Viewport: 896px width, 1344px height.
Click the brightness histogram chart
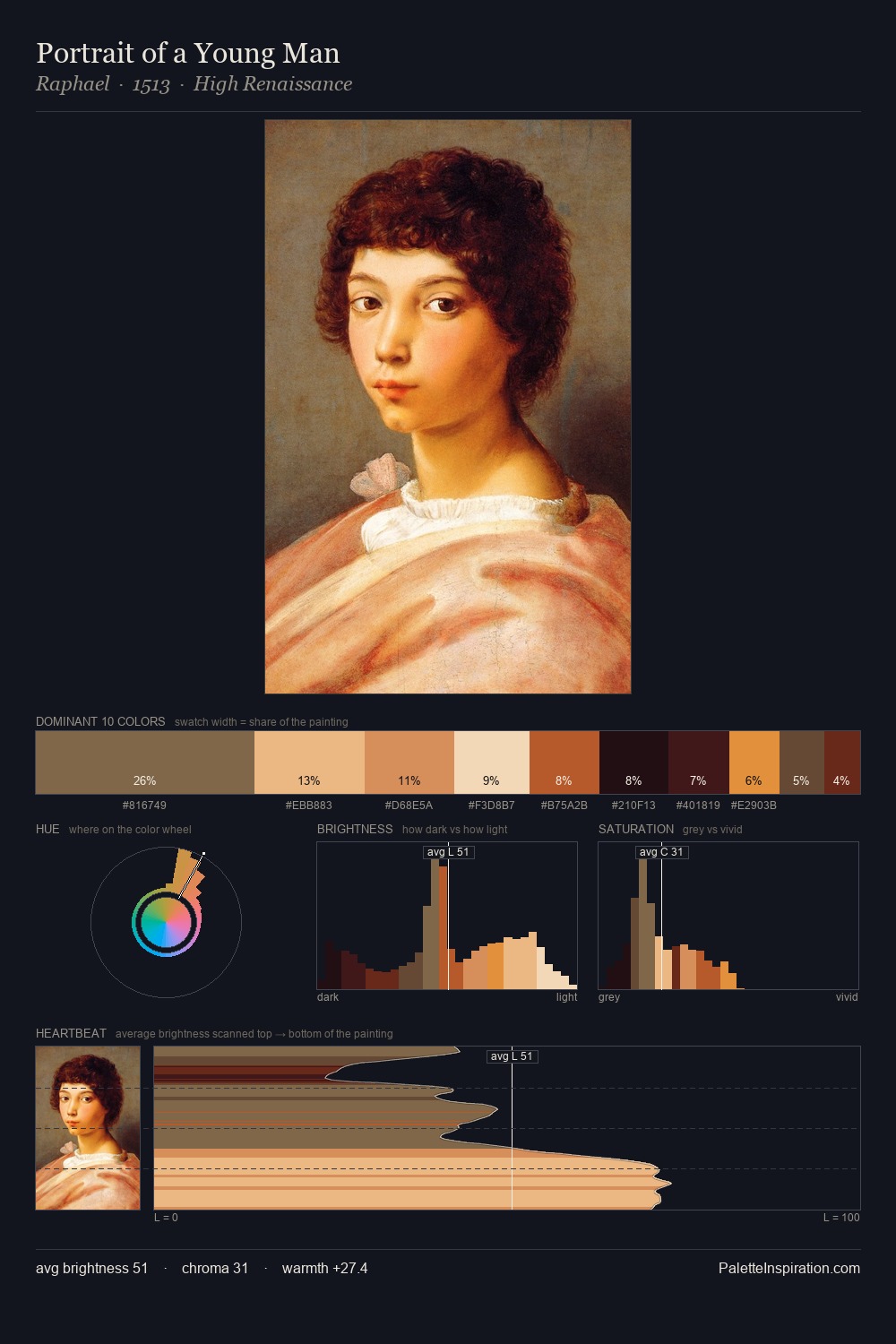pos(447,916)
